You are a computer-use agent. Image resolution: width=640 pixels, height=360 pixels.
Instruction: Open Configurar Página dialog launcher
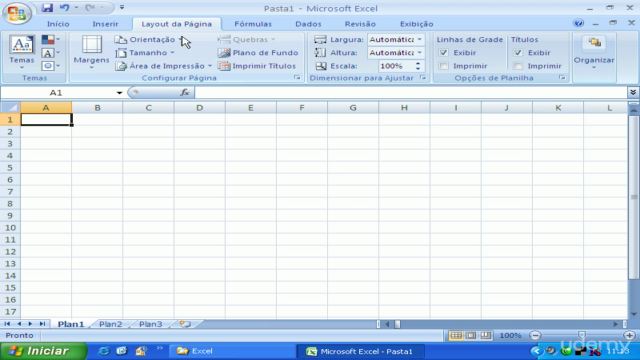(x=297, y=78)
